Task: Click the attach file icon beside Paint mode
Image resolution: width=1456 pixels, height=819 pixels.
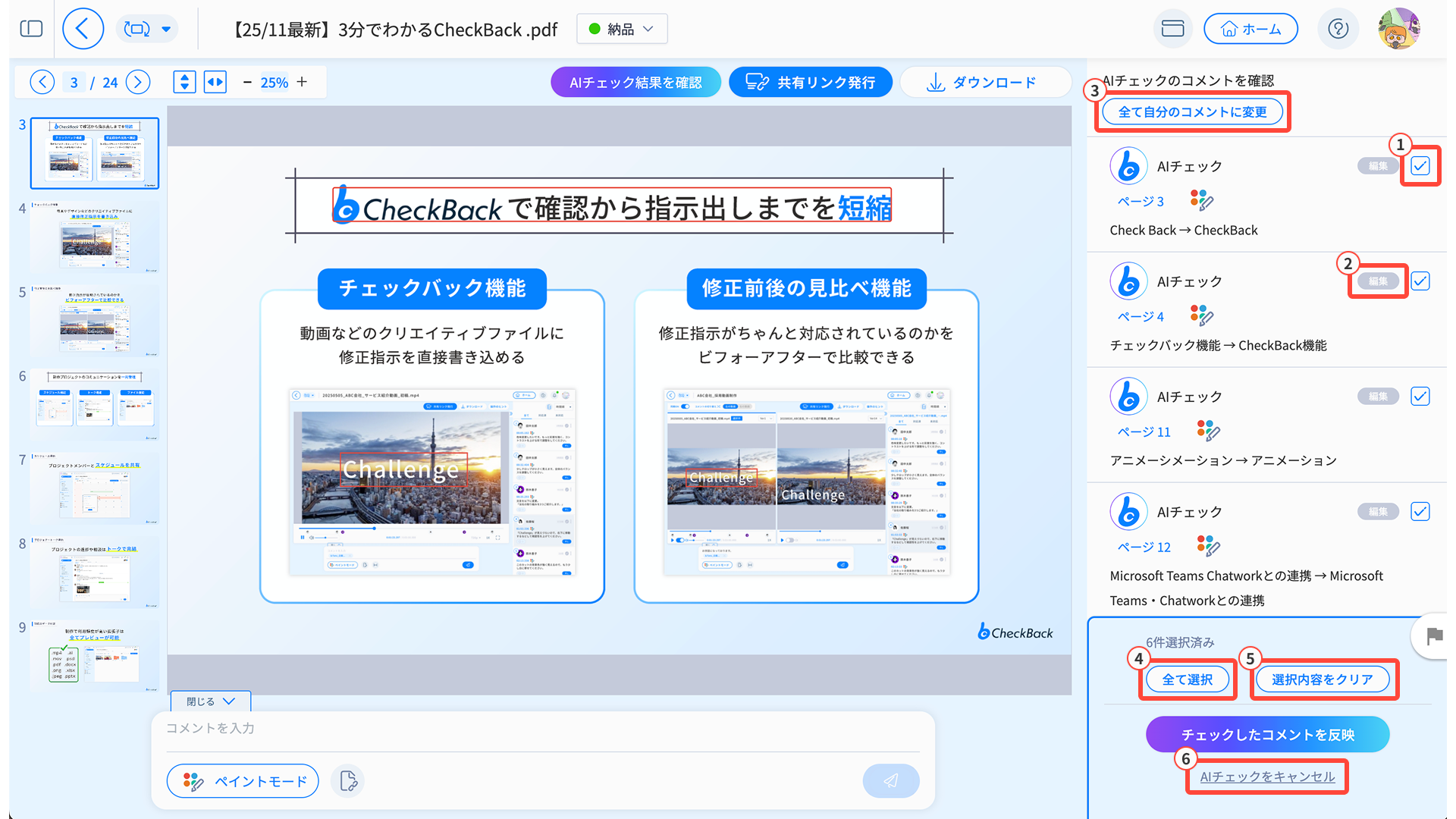Action: point(348,780)
